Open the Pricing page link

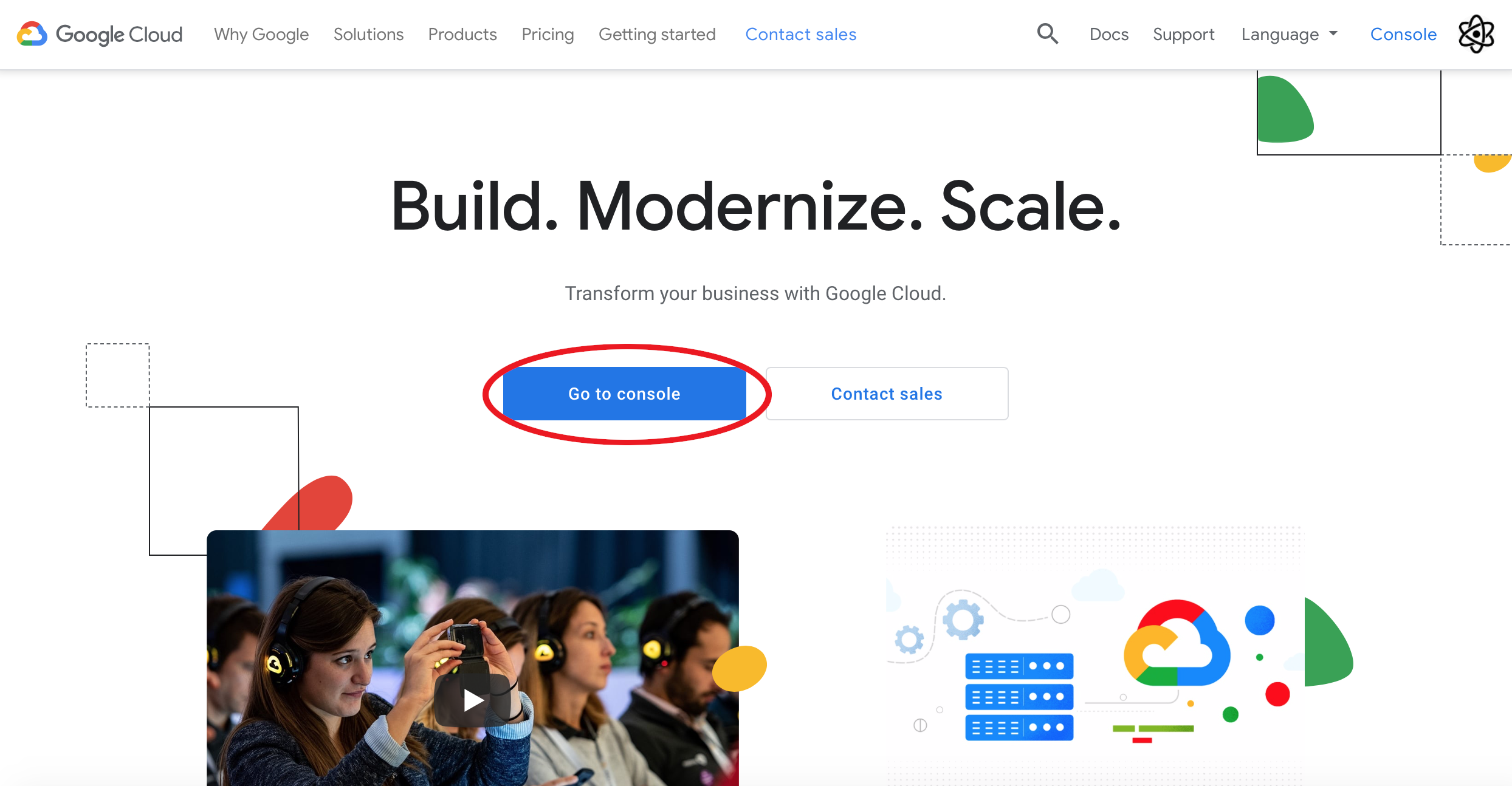point(548,35)
